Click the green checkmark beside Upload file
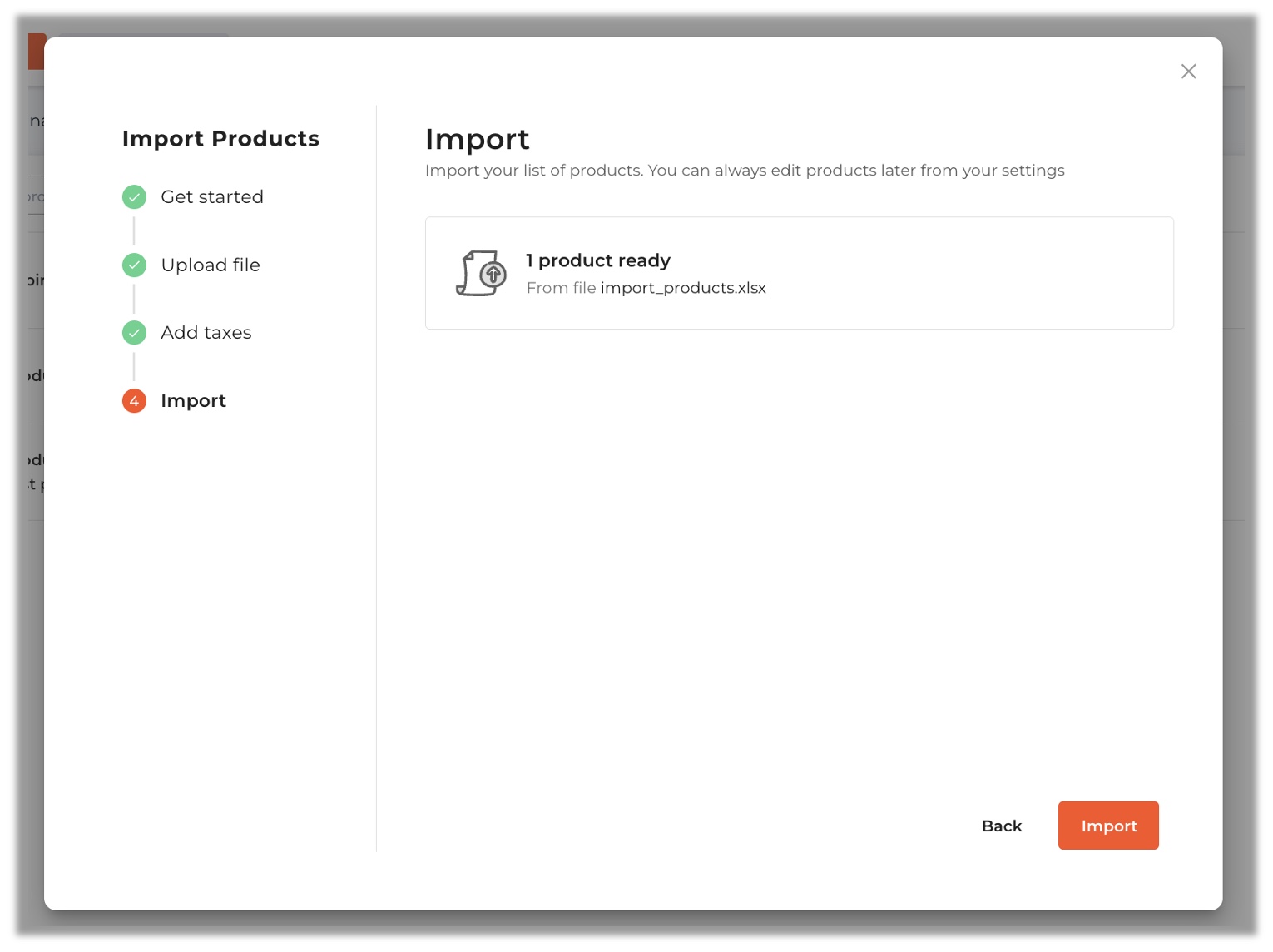This screenshot has width=1273, height=952. click(x=134, y=265)
